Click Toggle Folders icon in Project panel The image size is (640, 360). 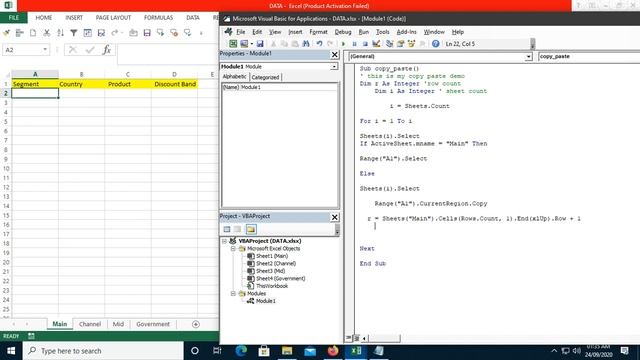[x=251, y=229]
